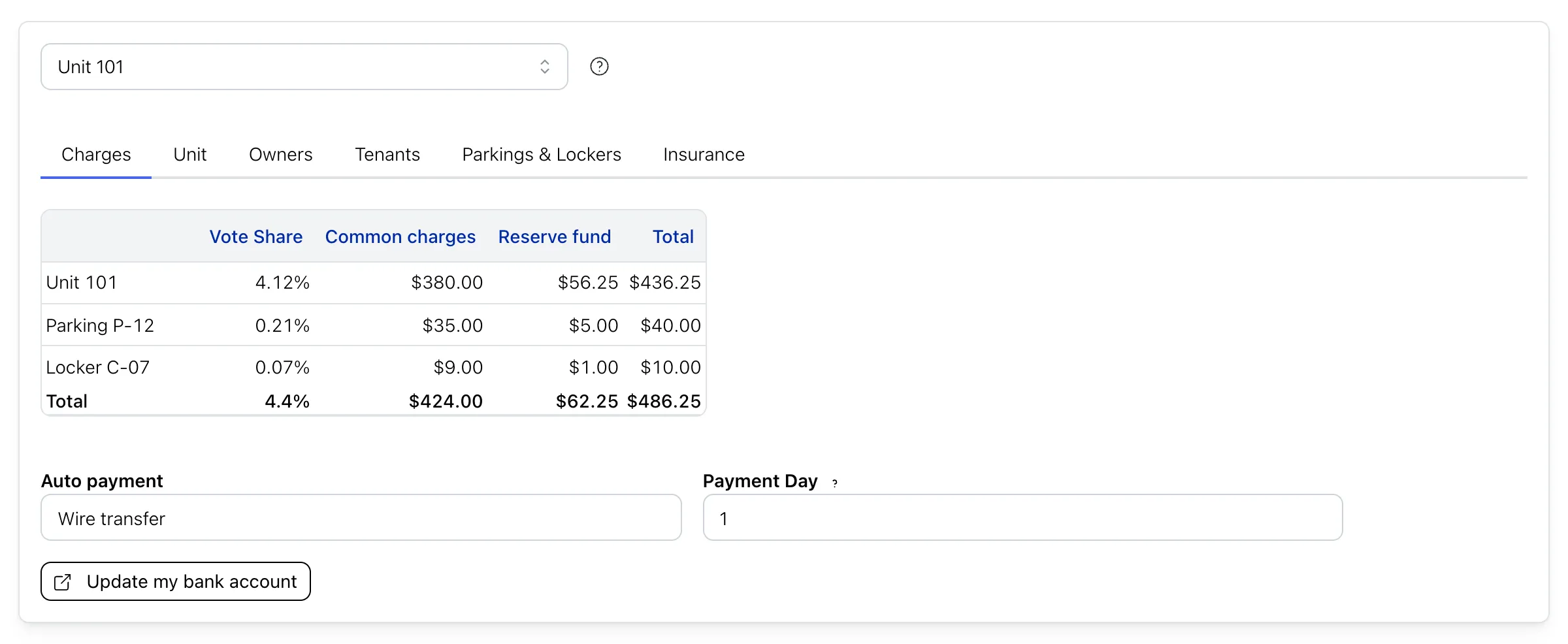Click the 0.07% vote share cell
The width and height of the screenshot is (1568, 644).
(282, 367)
